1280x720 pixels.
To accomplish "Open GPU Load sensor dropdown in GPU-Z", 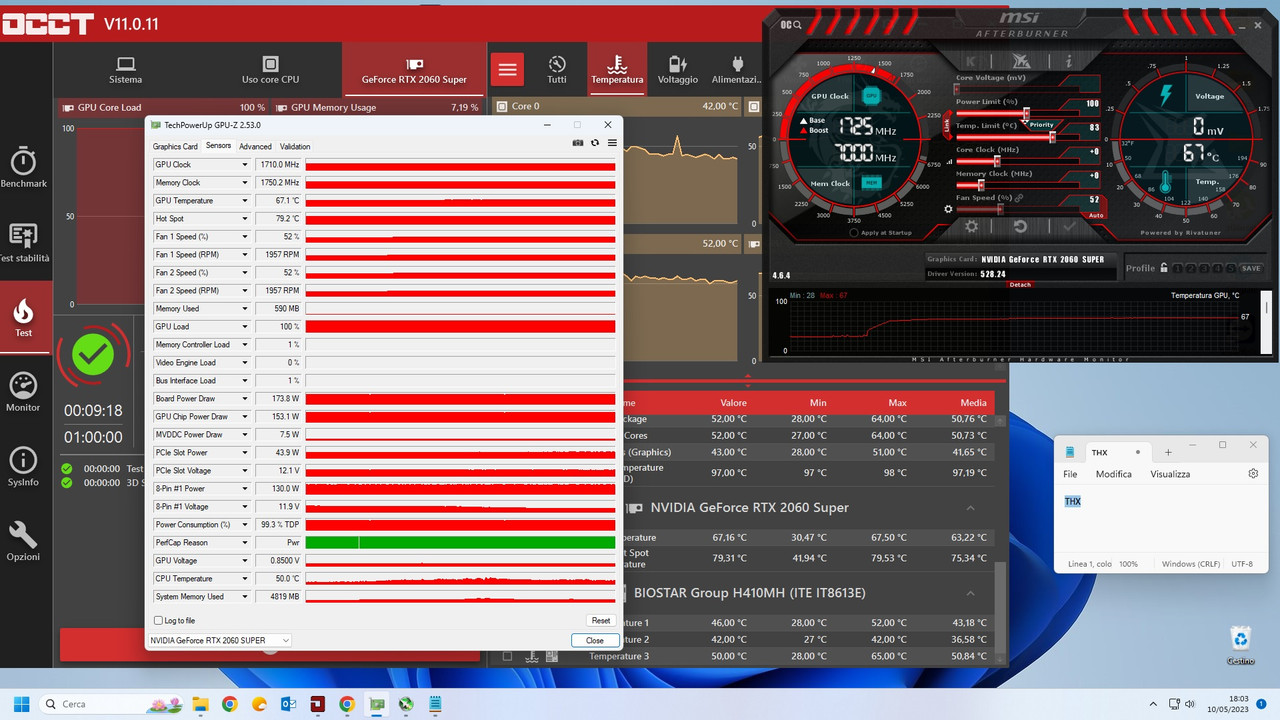I will tap(245, 327).
